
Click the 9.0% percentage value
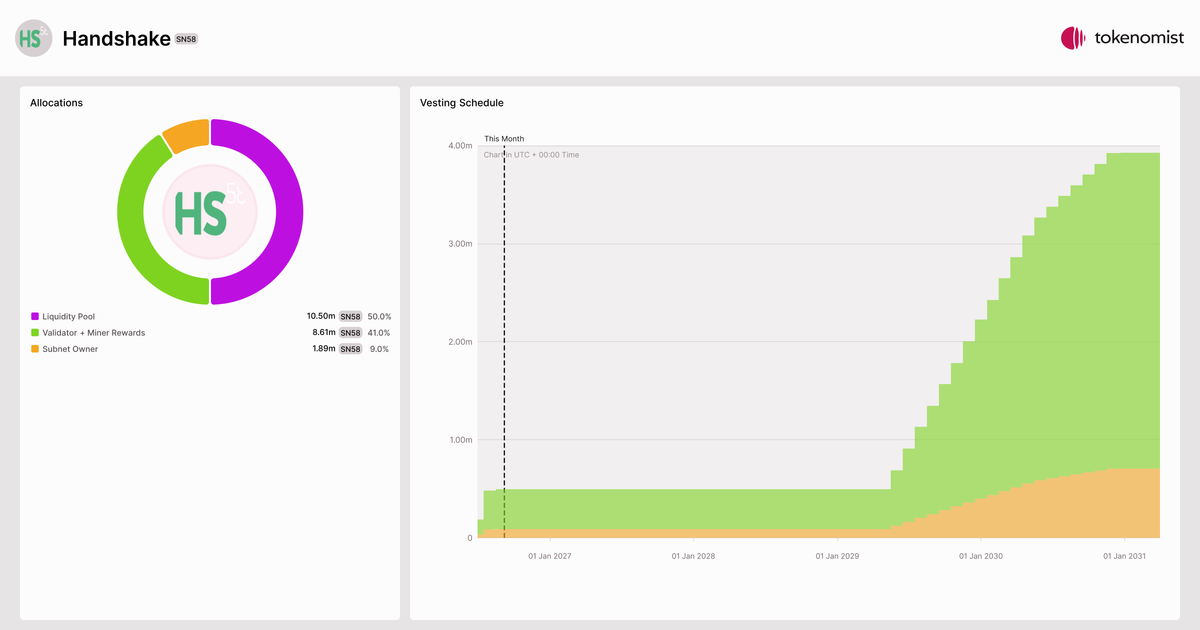point(381,349)
